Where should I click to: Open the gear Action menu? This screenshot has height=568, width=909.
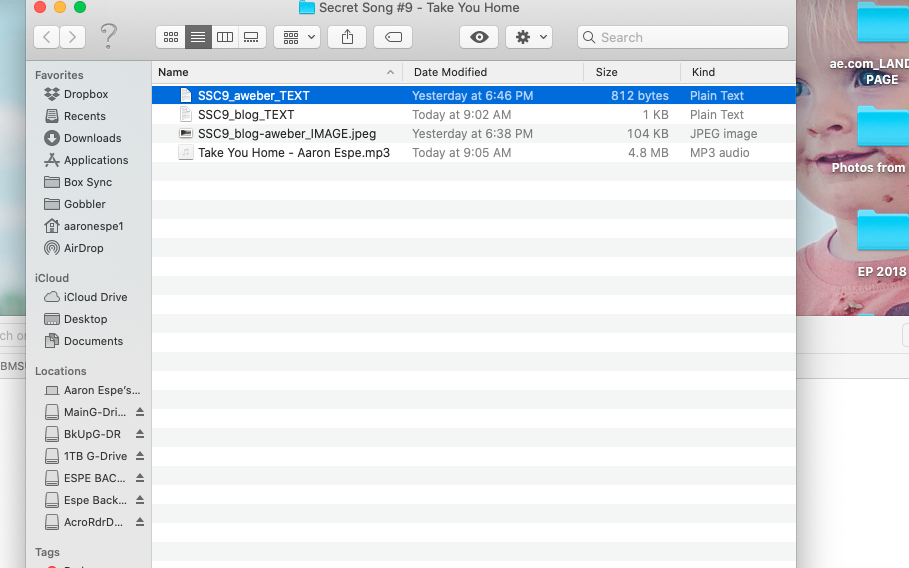click(529, 37)
